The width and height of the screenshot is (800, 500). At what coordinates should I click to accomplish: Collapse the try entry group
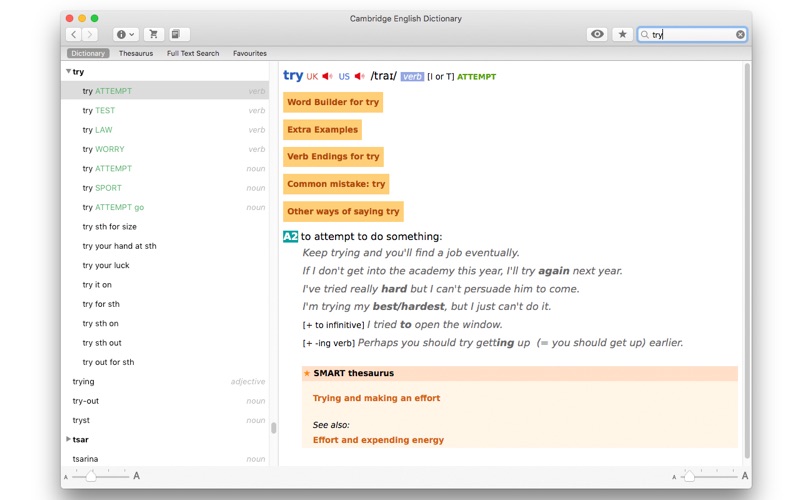(x=68, y=71)
